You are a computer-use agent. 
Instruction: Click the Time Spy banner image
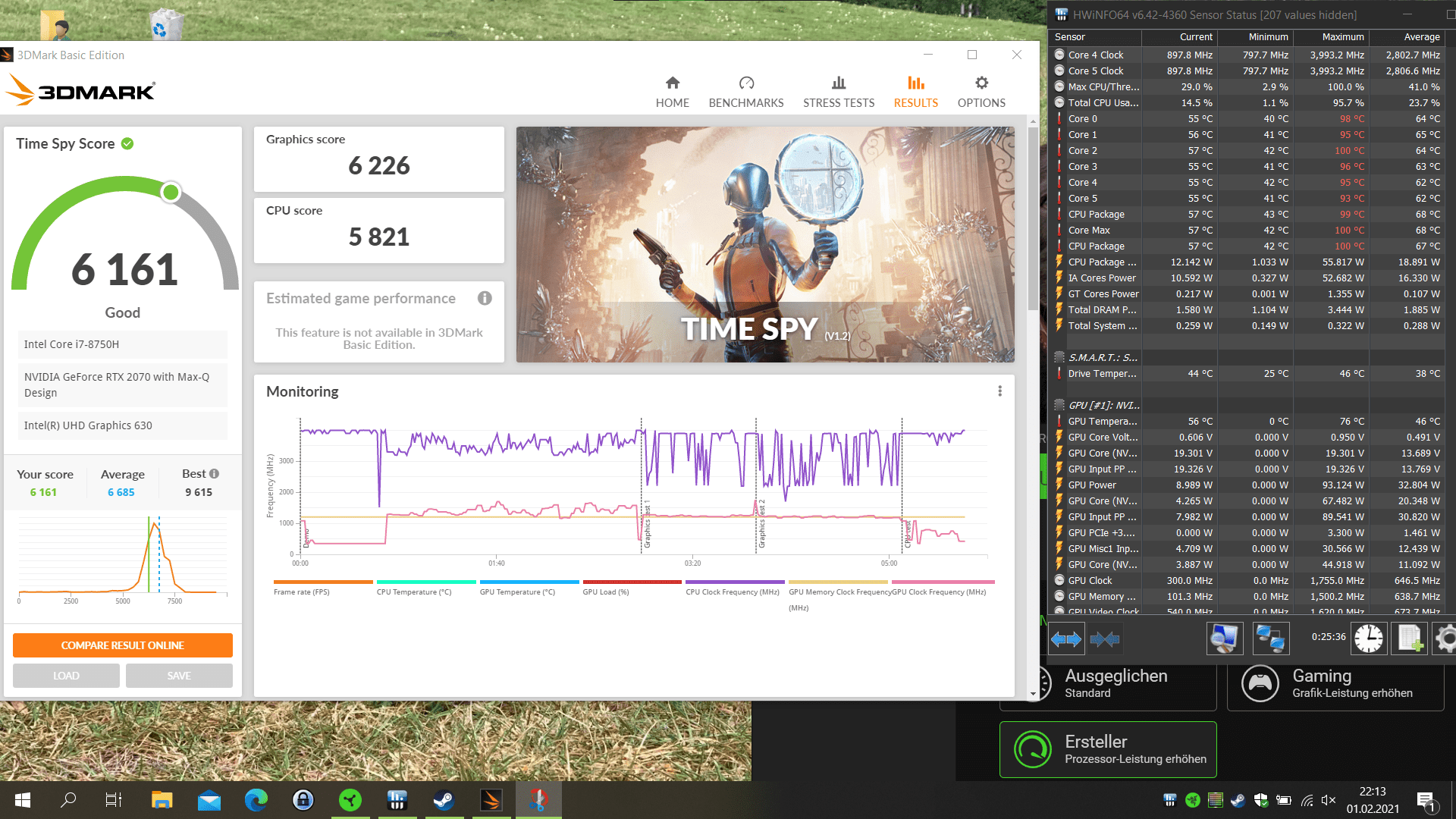[765, 244]
